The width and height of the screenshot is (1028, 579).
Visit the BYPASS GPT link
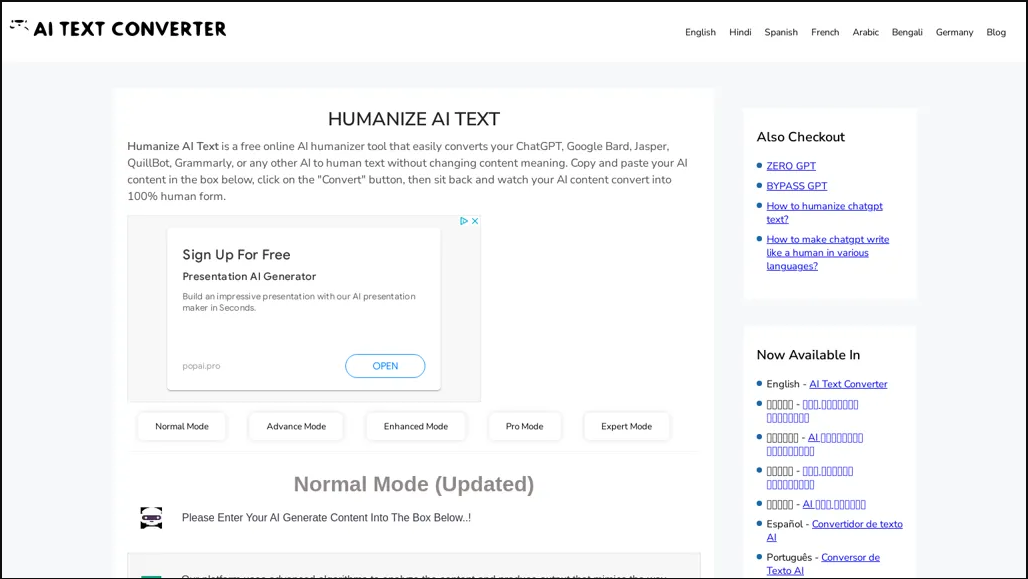[x=797, y=186]
